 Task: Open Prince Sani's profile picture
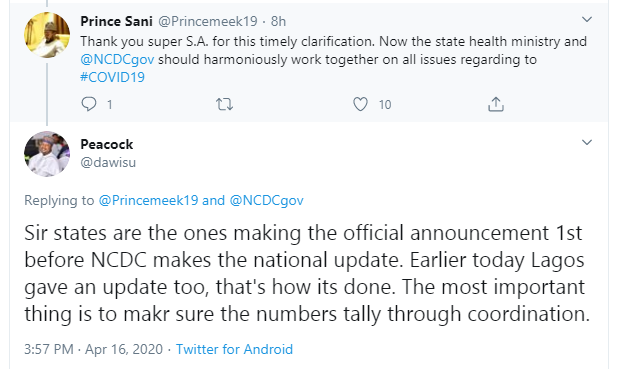(x=47, y=35)
